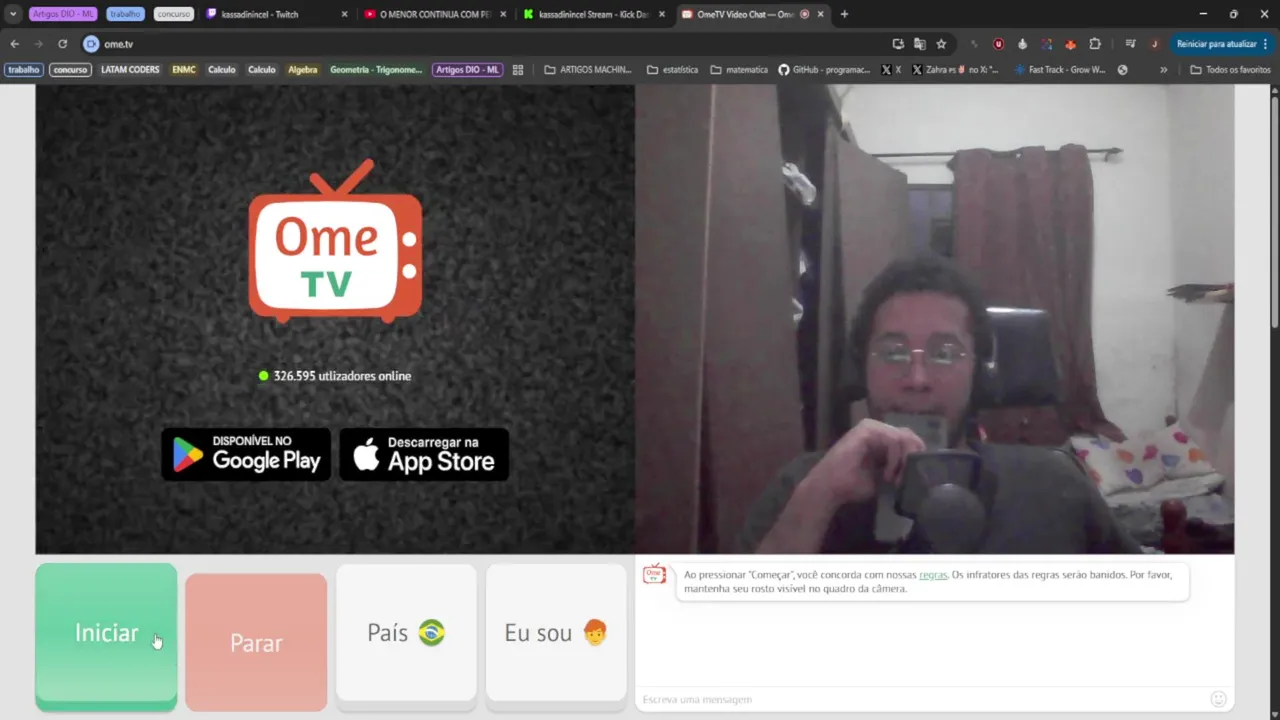Open the ARTIGOS MACHIN... bookmark folder
This screenshot has height=720, width=1280.
(x=588, y=70)
